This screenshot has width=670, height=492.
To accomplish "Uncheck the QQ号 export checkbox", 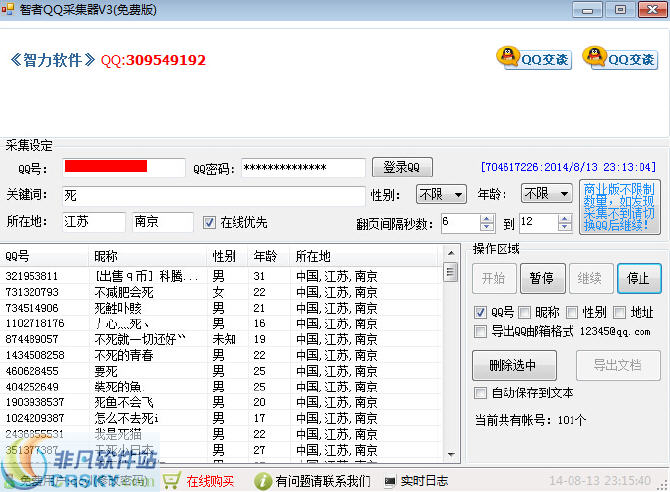I will coord(480,312).
